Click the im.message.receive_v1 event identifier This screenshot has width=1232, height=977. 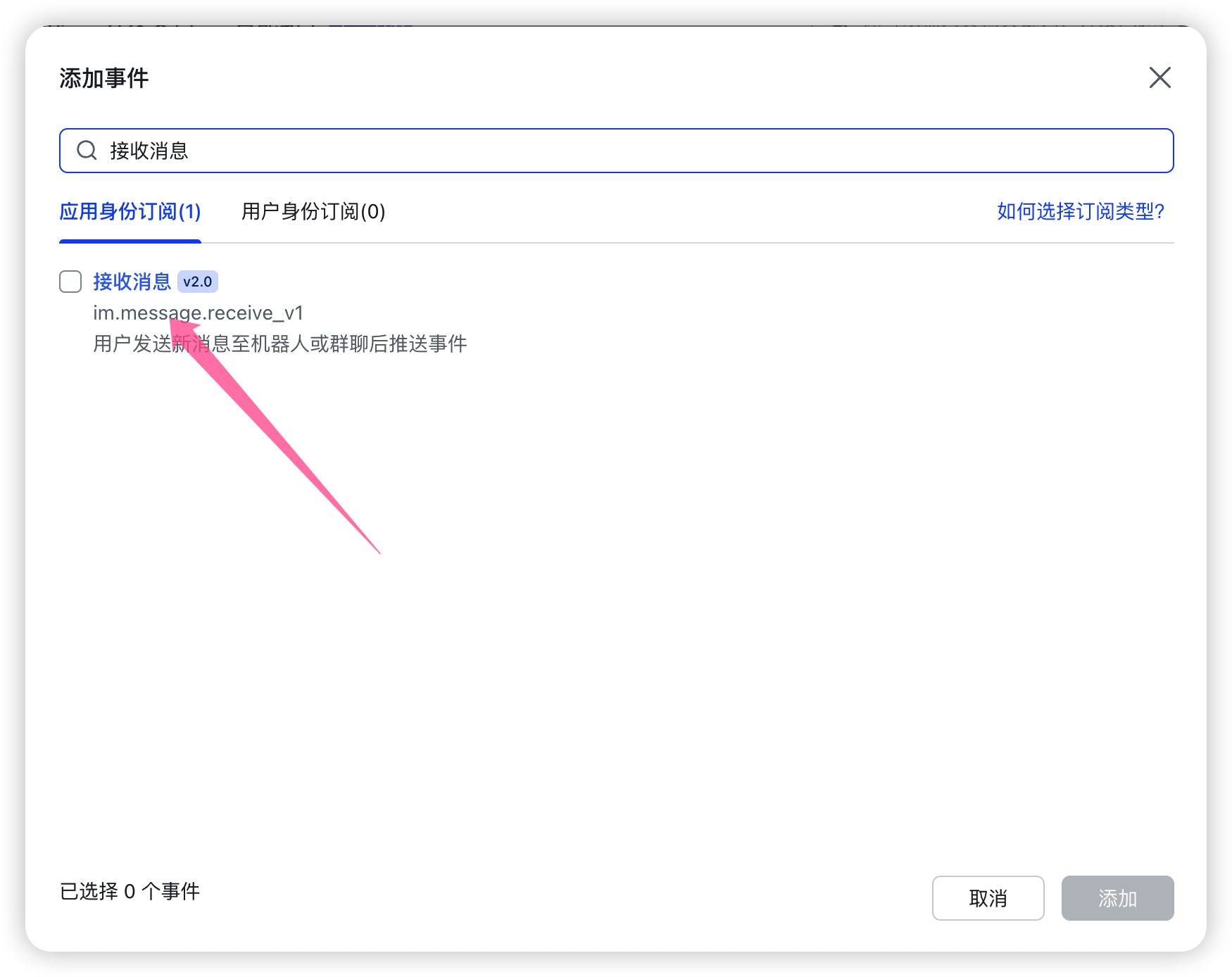[x=198, y=313]
